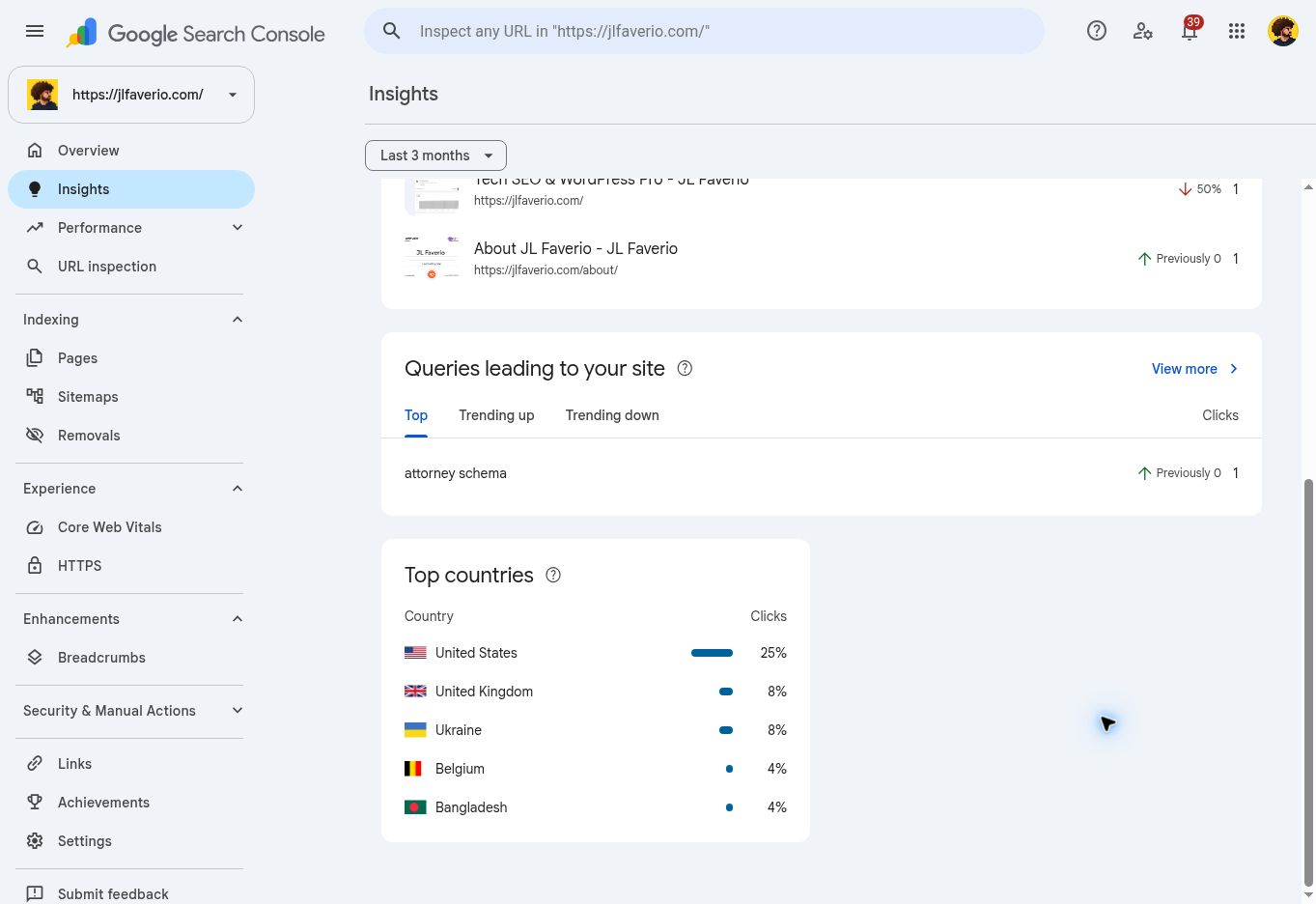This screenshot has height=904, width=1316.
Task: Click the United Kingdom country row
Action: tap(596, 692)
